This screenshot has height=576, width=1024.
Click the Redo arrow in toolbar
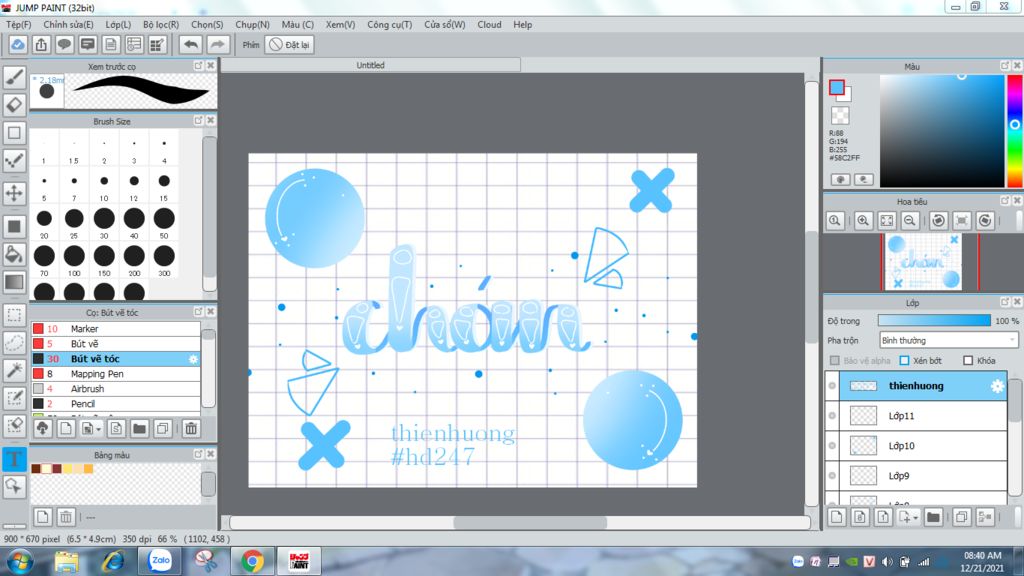pyautogui.click(x=217, y=44)
